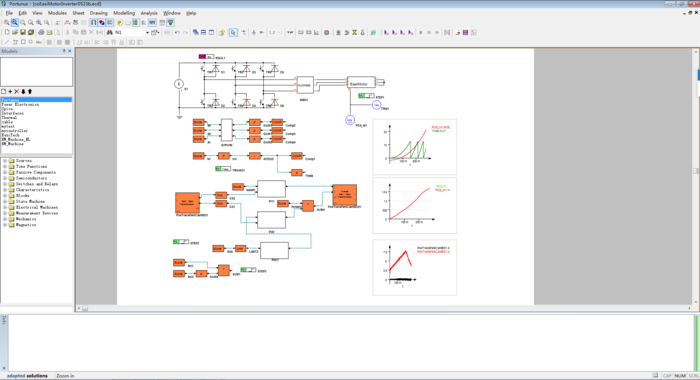Screen dimensions: 700x380
Task: Click the red delete X in Models panel
Action: tap(17, 92)
